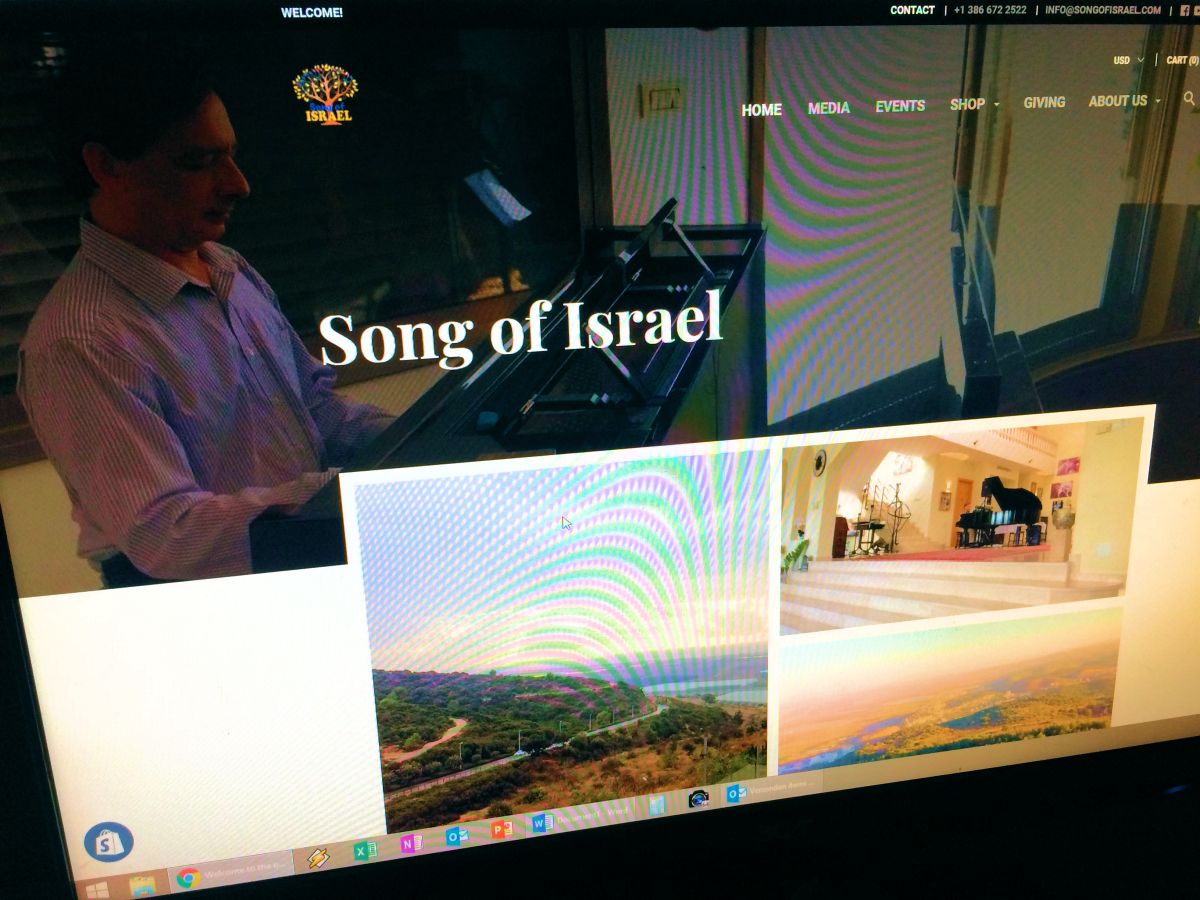Open PowerPoint from the taskbar
This screenshot has width=1200, height=900.
click(501, 829)
